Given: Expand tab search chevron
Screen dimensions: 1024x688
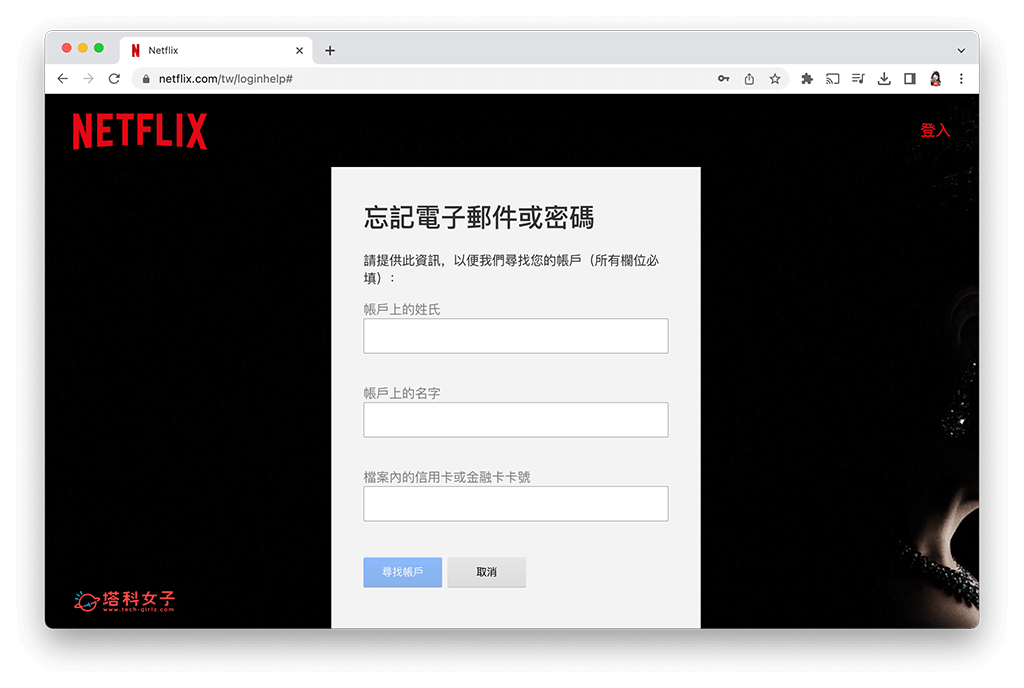Looking at the screenshot, I should pos(961,50).
